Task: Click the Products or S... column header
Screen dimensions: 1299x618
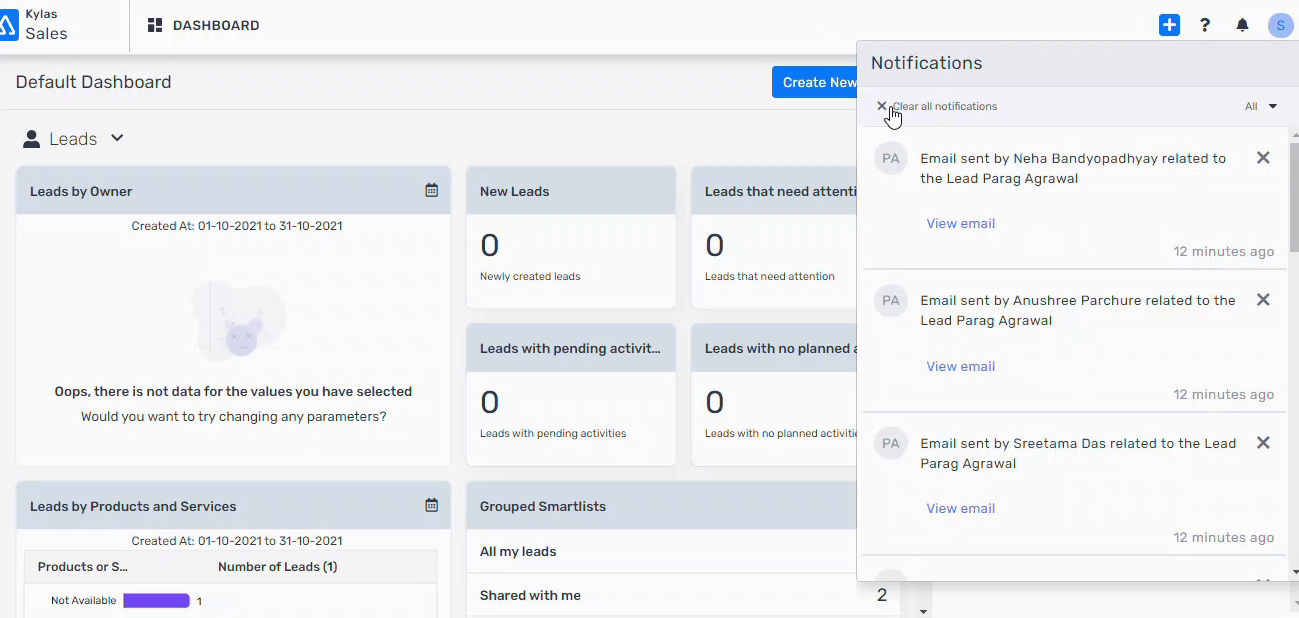Action: 83,567
